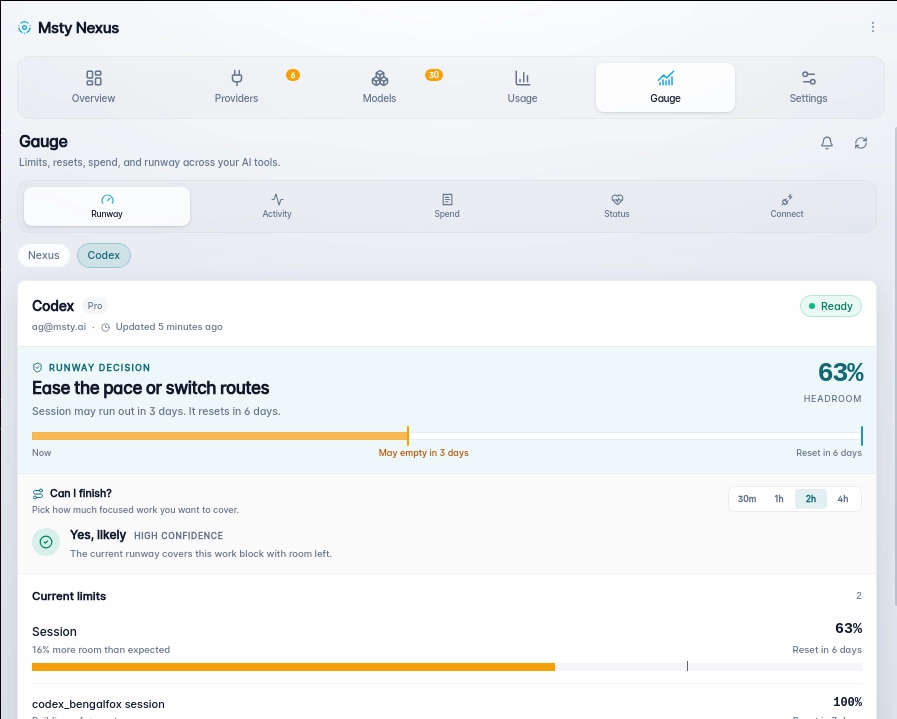Switch to the Status sub-tab

point(617,206)
